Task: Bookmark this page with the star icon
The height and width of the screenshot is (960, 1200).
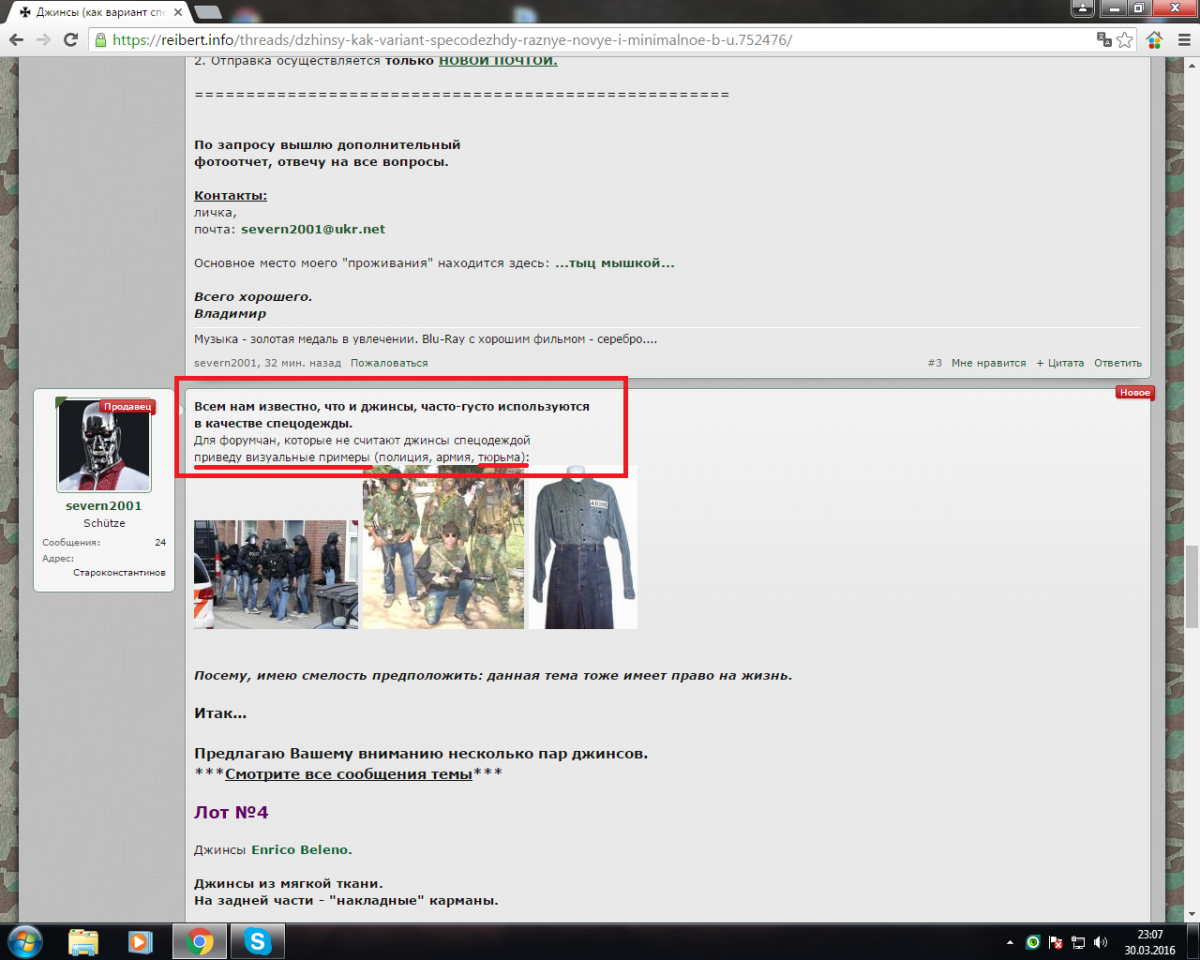Action: click(x=1126, y=40)
